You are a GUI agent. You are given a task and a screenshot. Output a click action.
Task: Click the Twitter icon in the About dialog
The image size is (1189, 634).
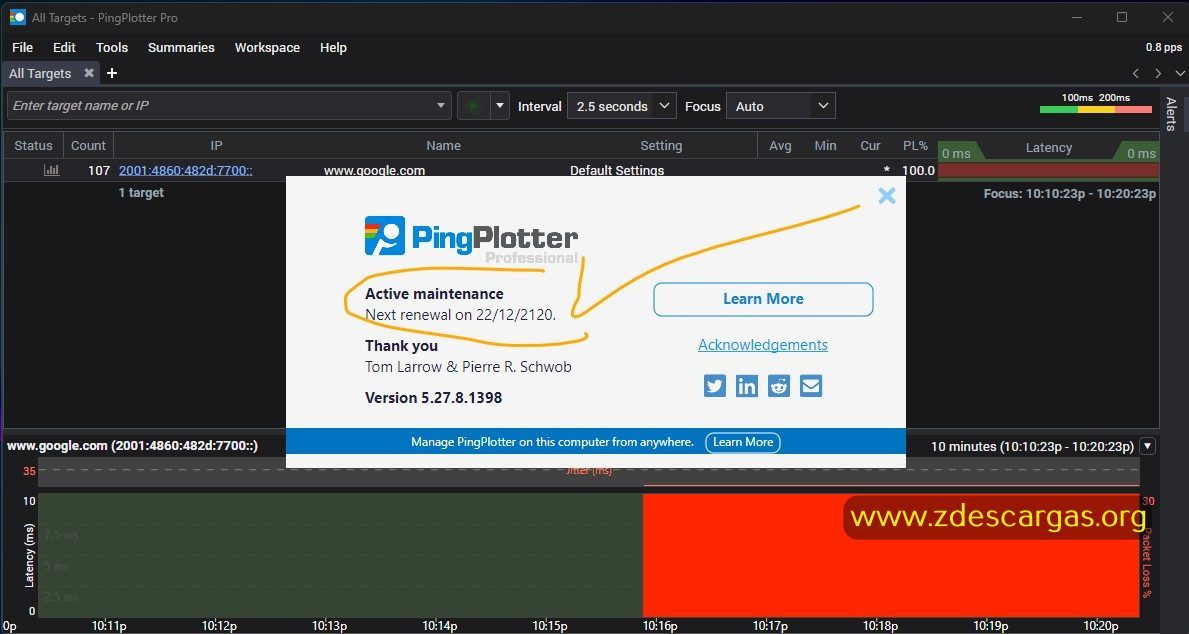coord(714,386)
